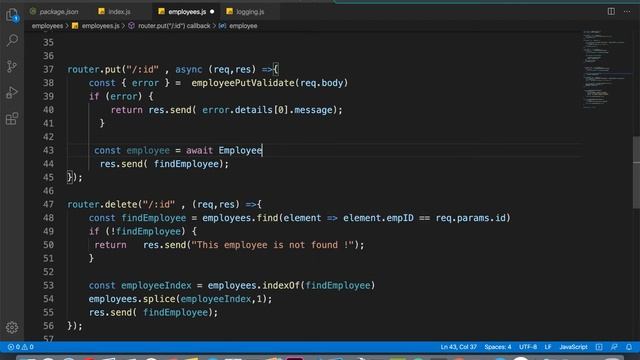Open the Source Control view icon

[12, 66]
